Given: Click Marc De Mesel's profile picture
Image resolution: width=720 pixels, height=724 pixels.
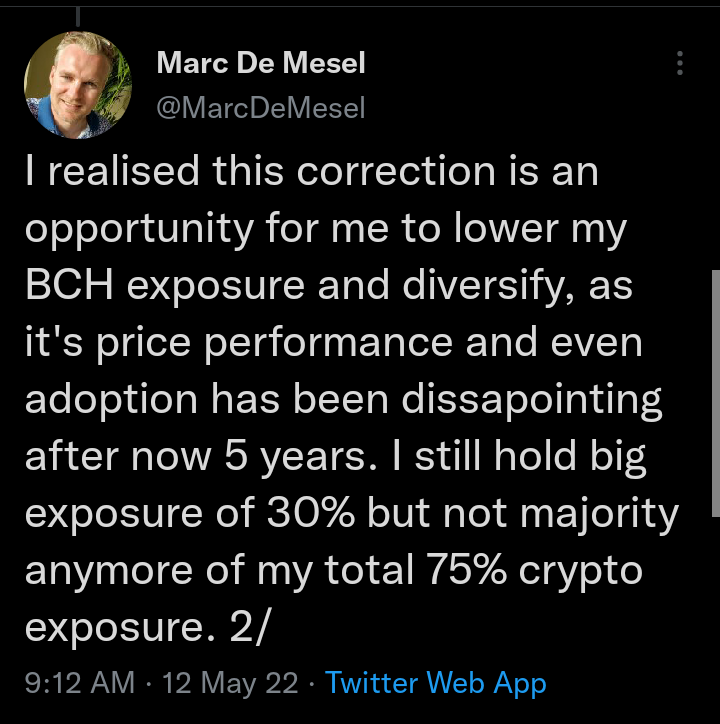Looking at the screenshot, I should point(78,85).
